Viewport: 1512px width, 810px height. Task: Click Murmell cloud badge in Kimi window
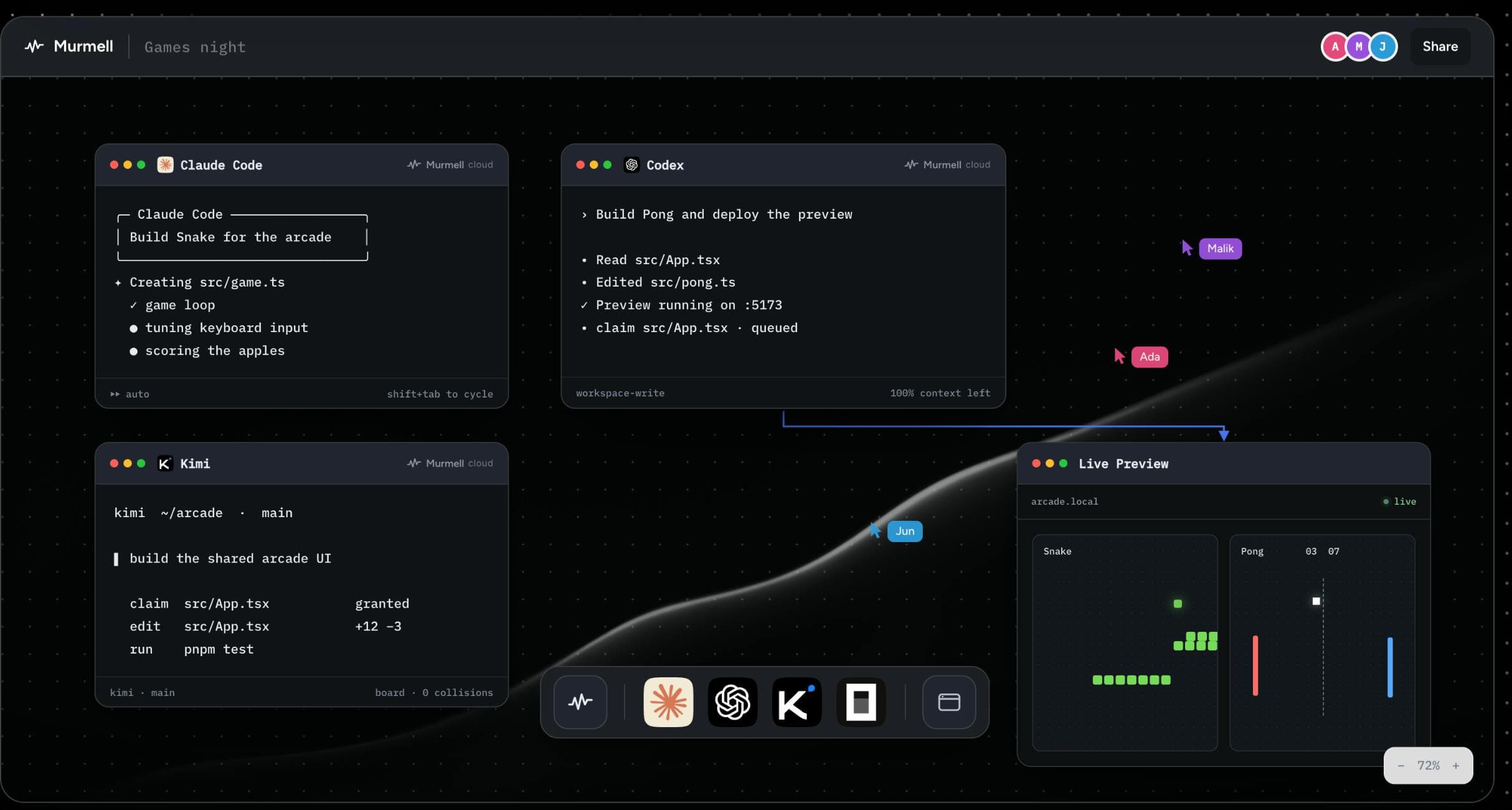pyautogui.click(x=450, y=463)
